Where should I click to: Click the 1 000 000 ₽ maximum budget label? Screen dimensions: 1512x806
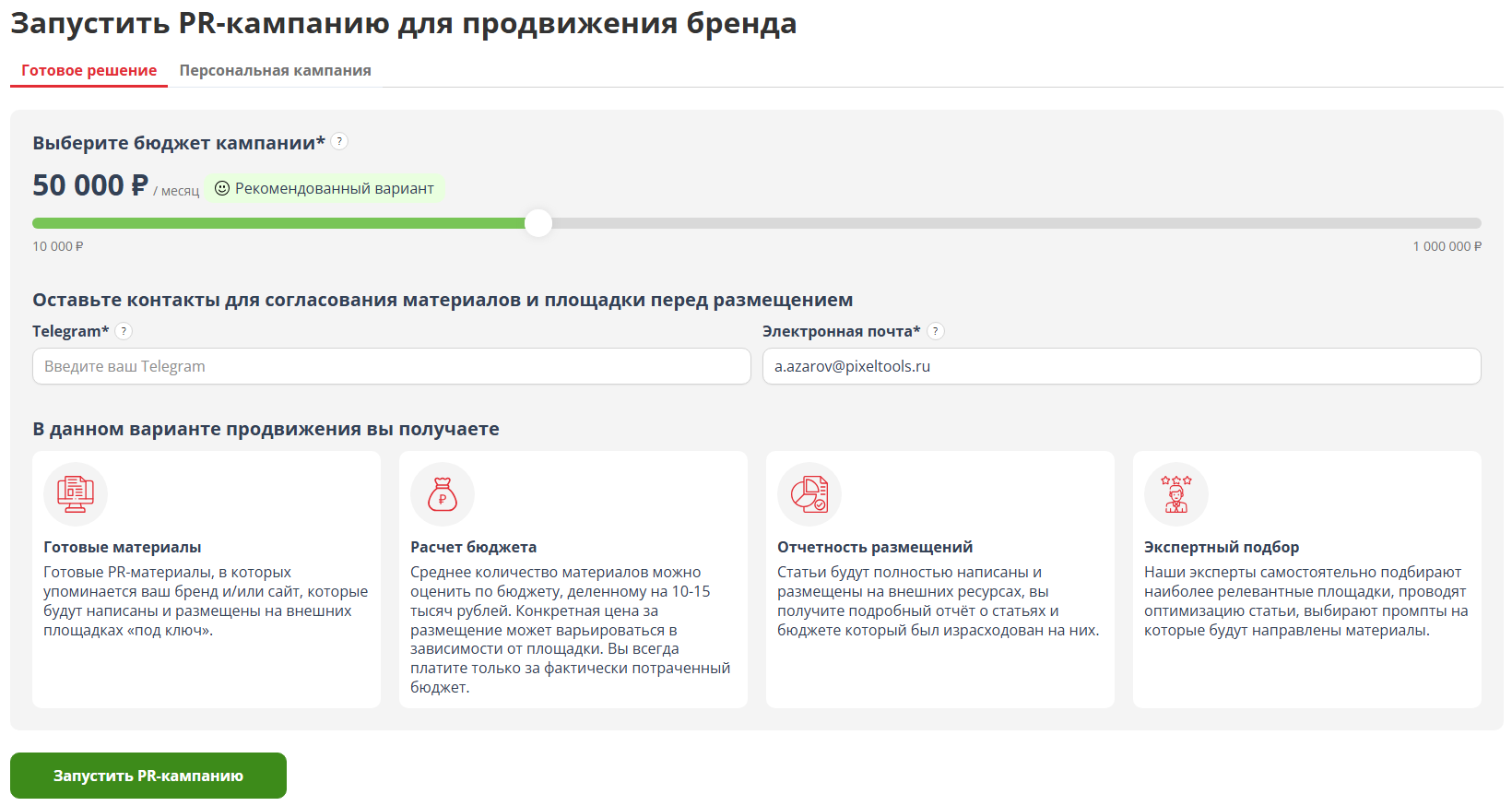point(1447,246)
